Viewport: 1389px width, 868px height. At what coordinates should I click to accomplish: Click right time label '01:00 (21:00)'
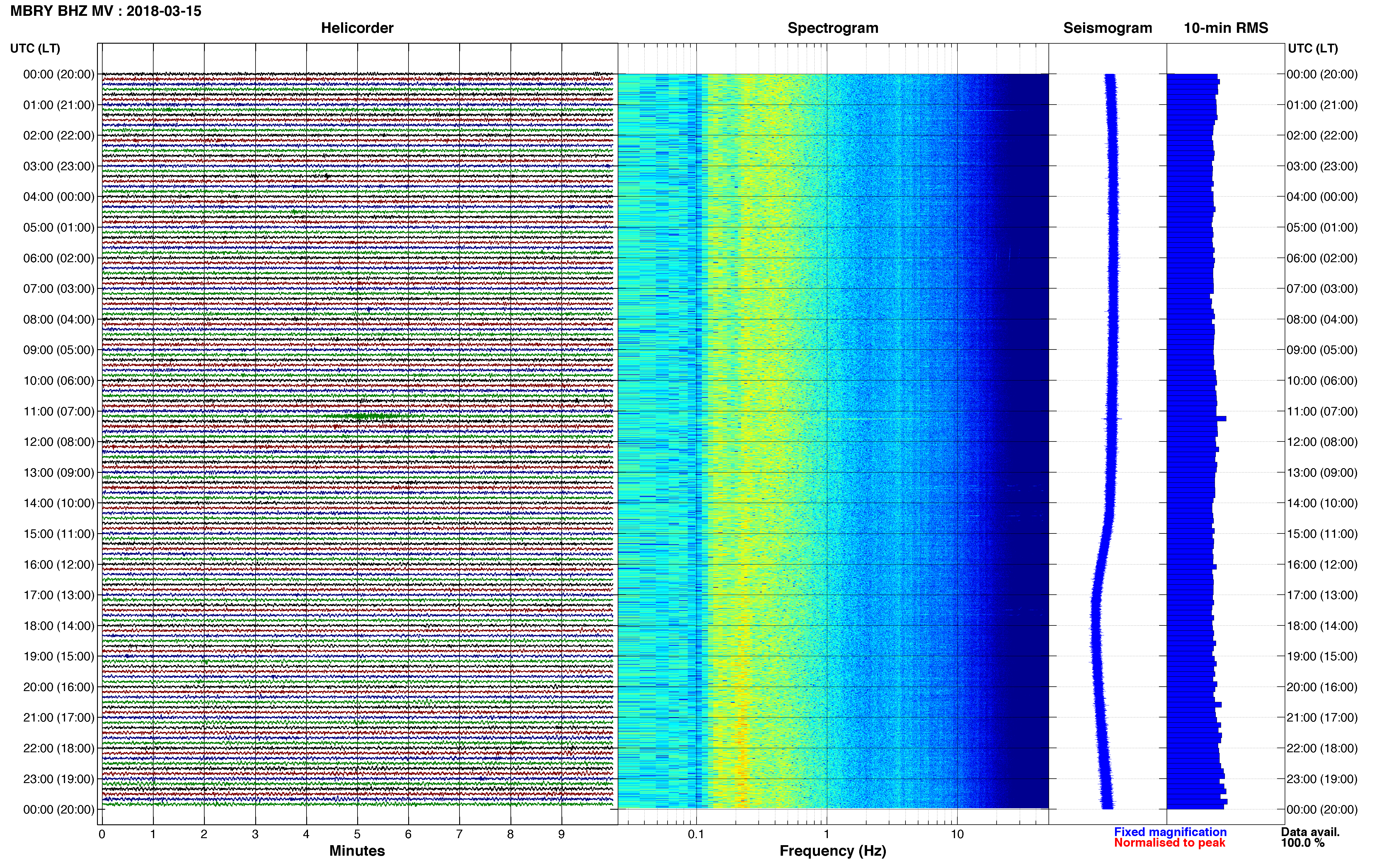click(x=1322, y=105)
